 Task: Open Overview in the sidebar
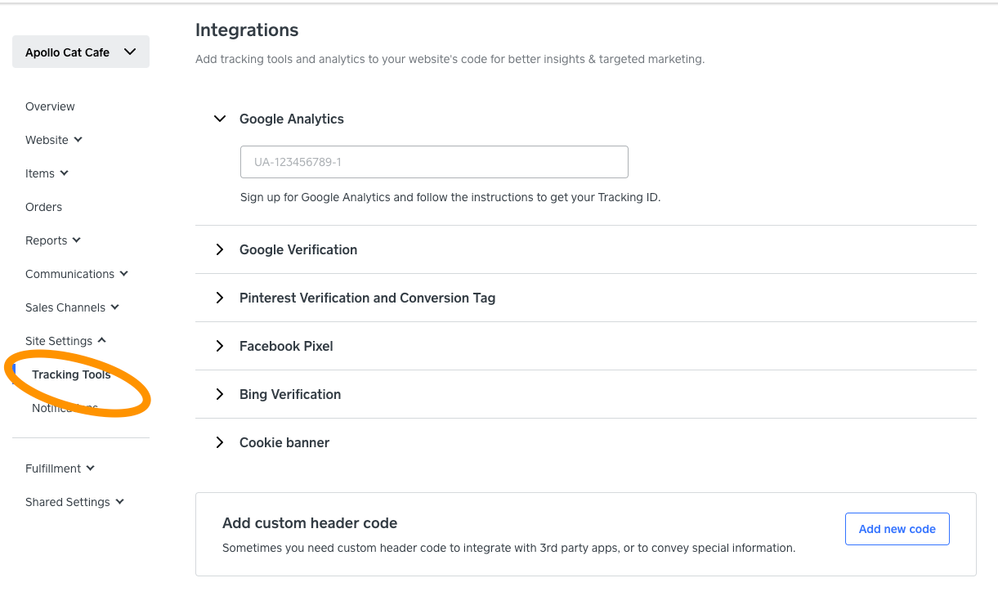pyautogui.click(x=50, y=106)
